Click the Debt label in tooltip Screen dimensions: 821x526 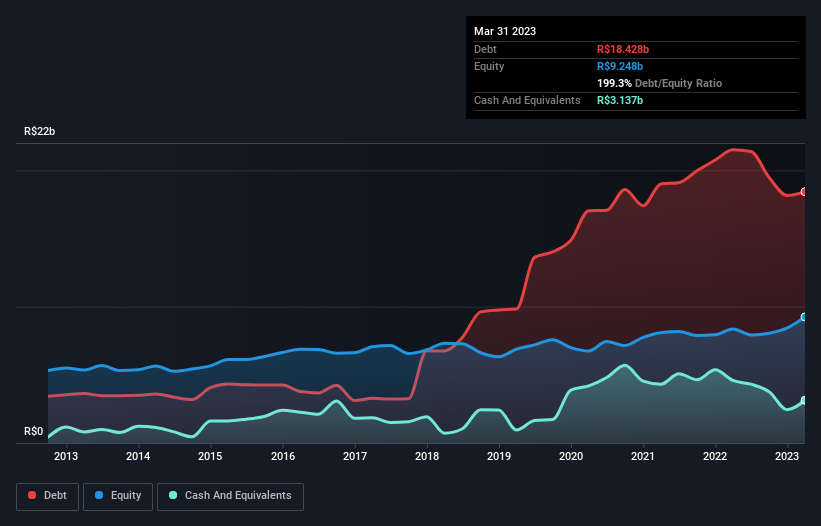(x=485, y=49)
